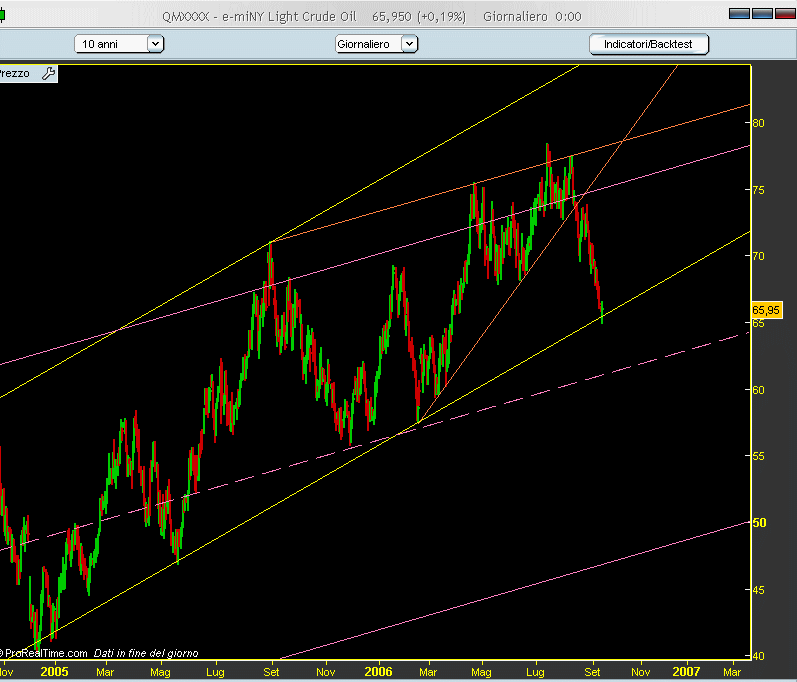797x682 pixels.
Task: Click the 2007 year label on time axis
Action: coord(686,672)
